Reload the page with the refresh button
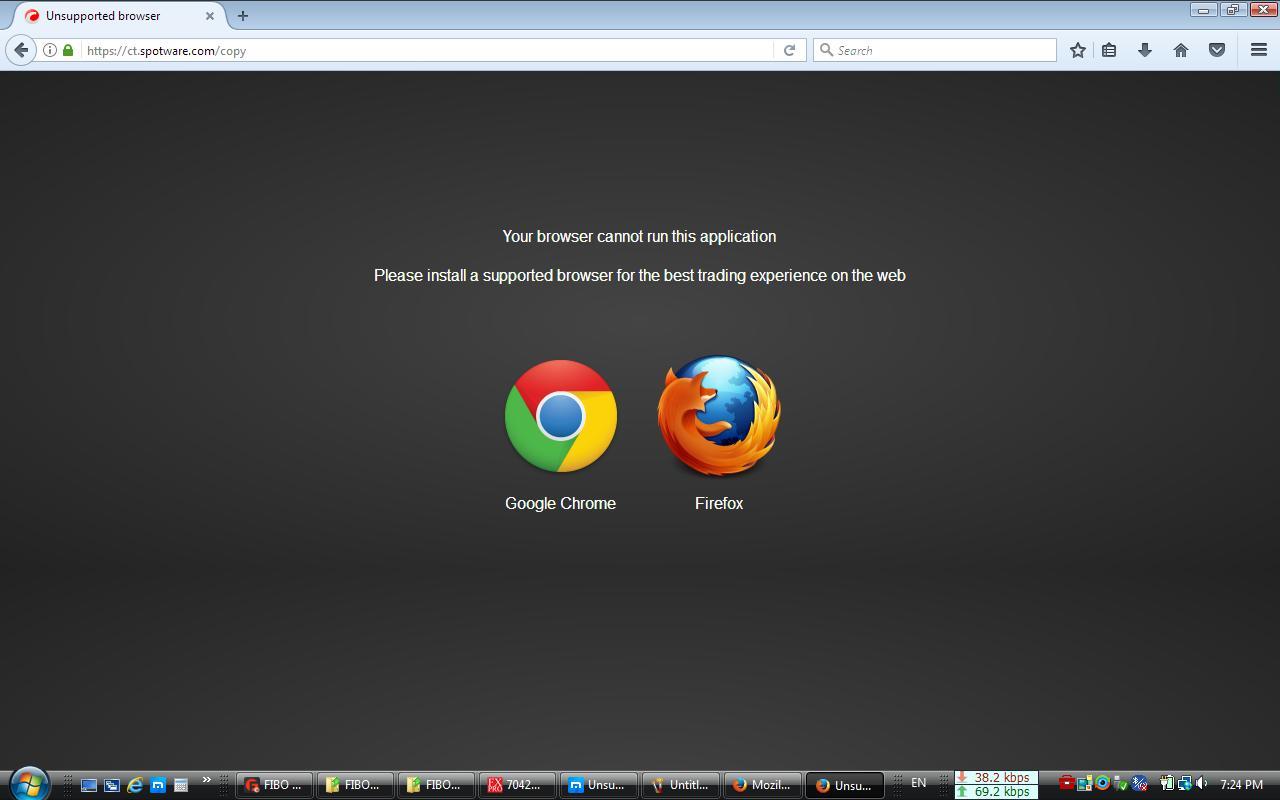1280x800 pixels. (789, 50)
